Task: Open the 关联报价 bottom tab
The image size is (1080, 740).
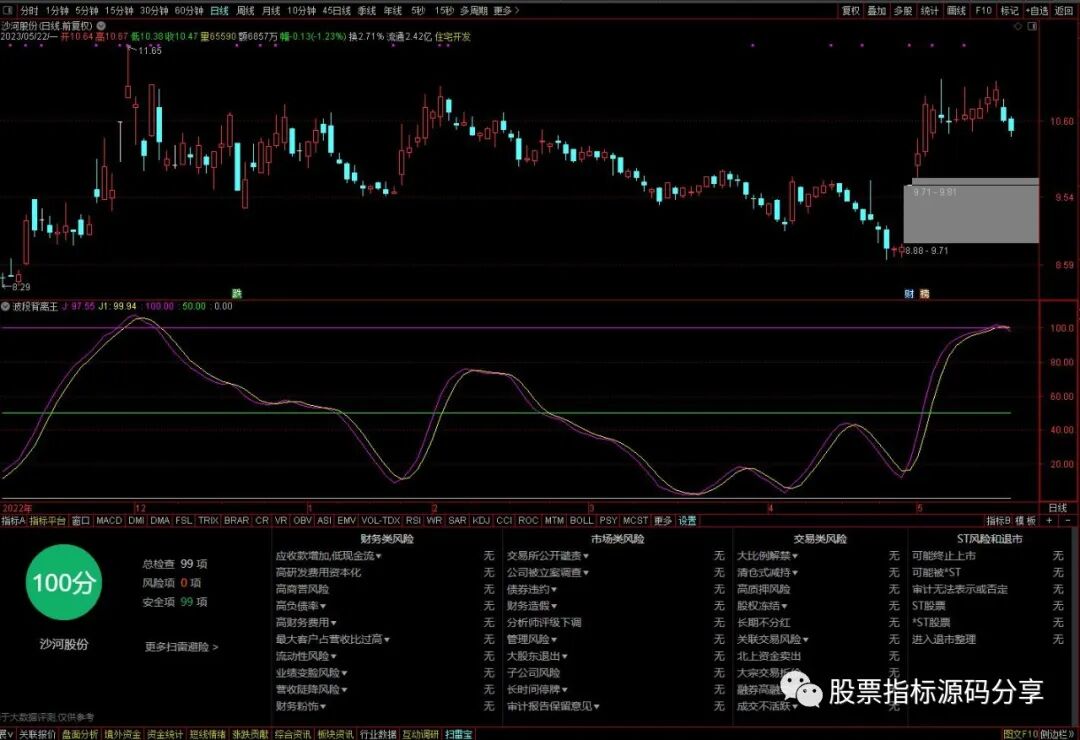Action: tap(37, 734)
